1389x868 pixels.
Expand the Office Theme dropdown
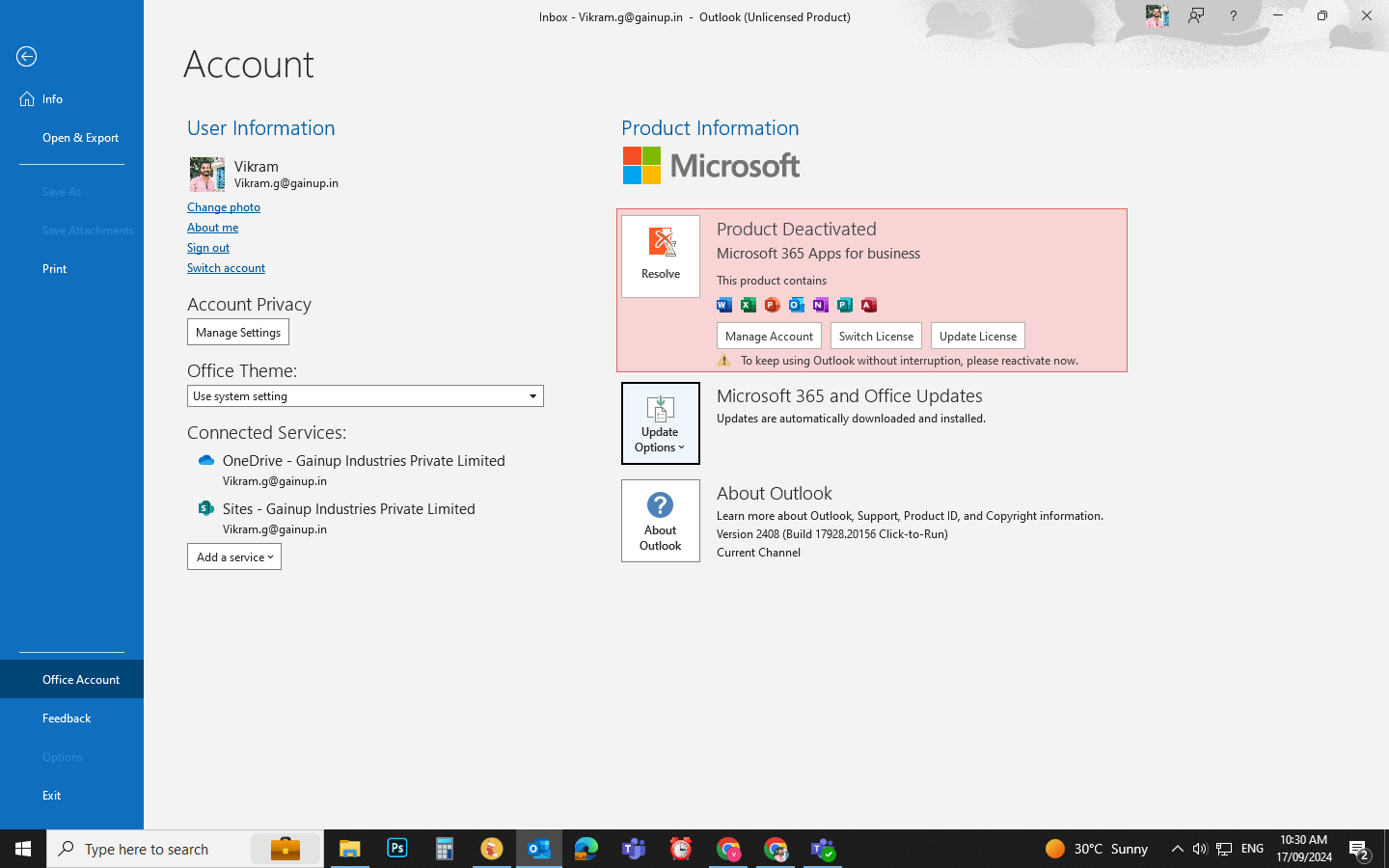(x=532, y=396)
